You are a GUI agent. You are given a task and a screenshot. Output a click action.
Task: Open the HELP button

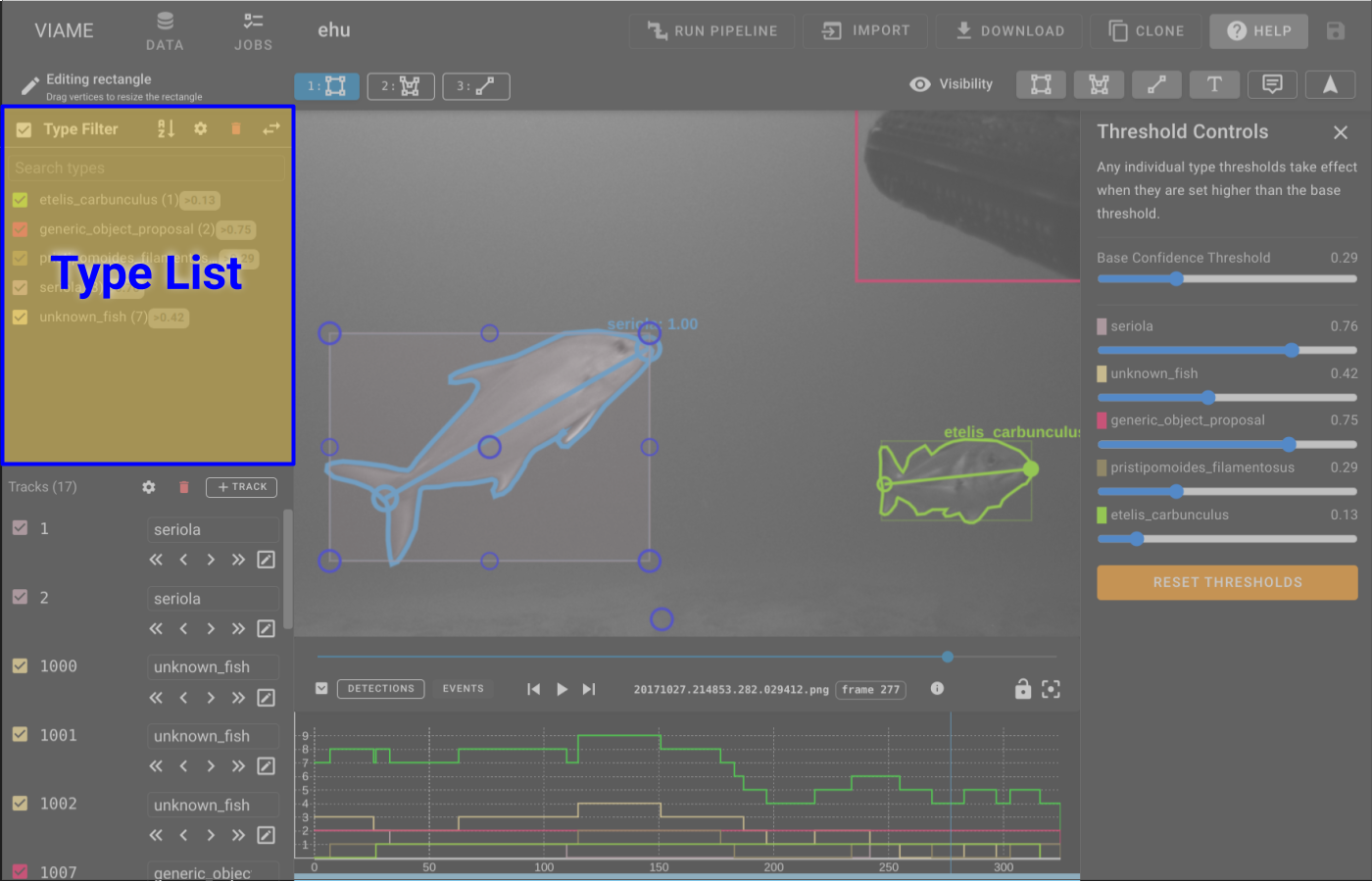[x=1259, y=31]
